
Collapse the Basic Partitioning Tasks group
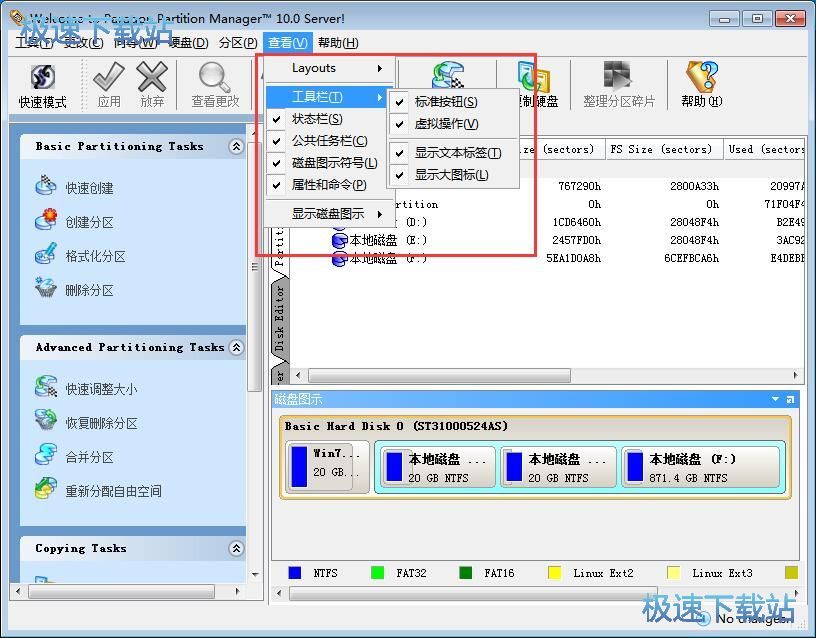236,146
